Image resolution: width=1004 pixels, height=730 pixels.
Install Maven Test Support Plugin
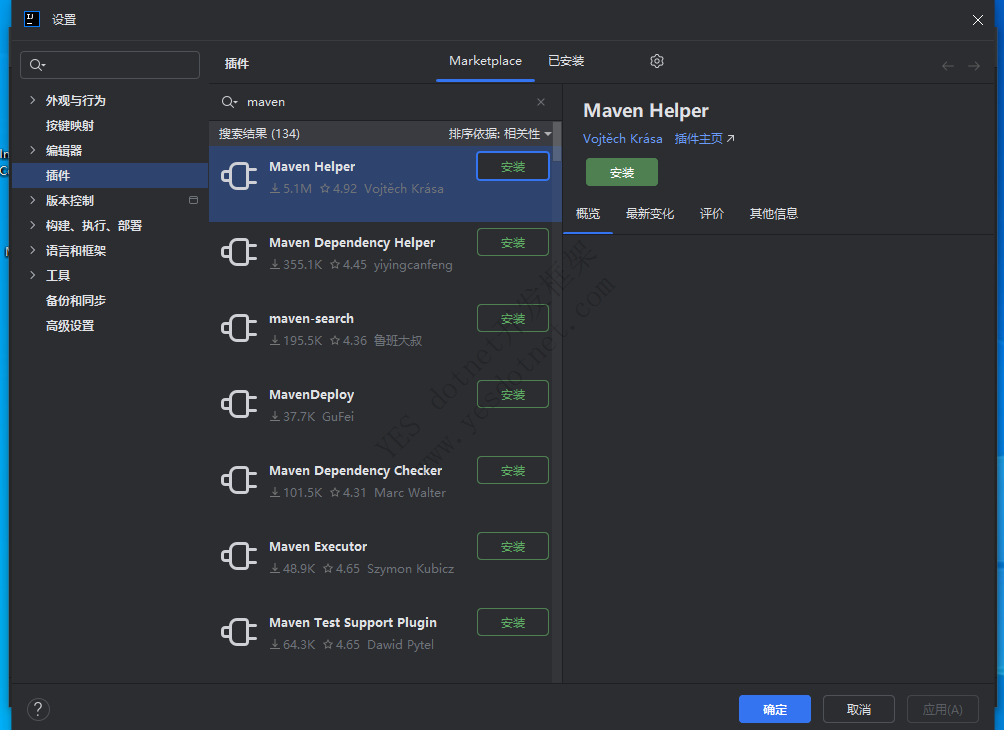pos(513,622)
